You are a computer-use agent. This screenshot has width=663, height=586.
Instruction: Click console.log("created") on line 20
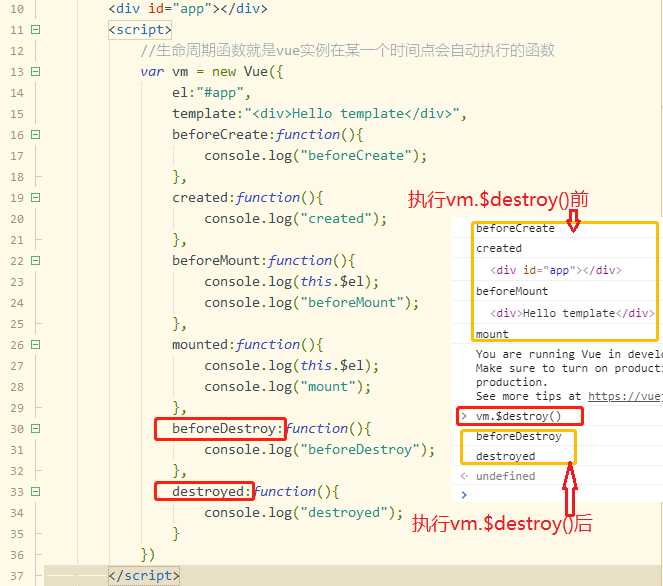(x=296, y=219)
